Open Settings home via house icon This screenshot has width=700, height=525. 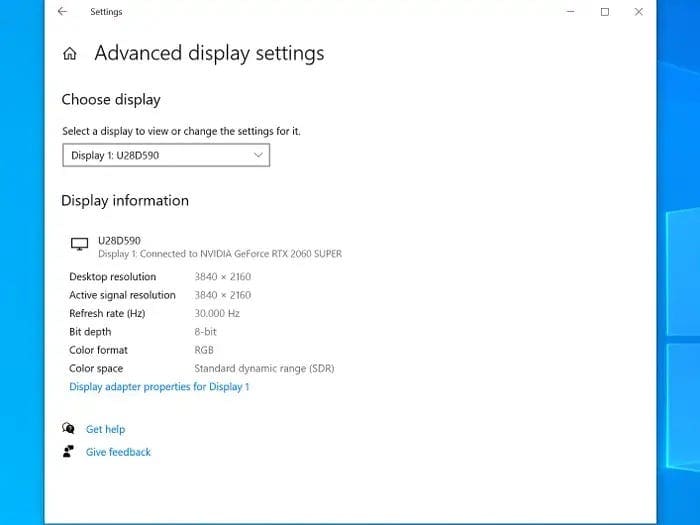(x=70, y=54)
